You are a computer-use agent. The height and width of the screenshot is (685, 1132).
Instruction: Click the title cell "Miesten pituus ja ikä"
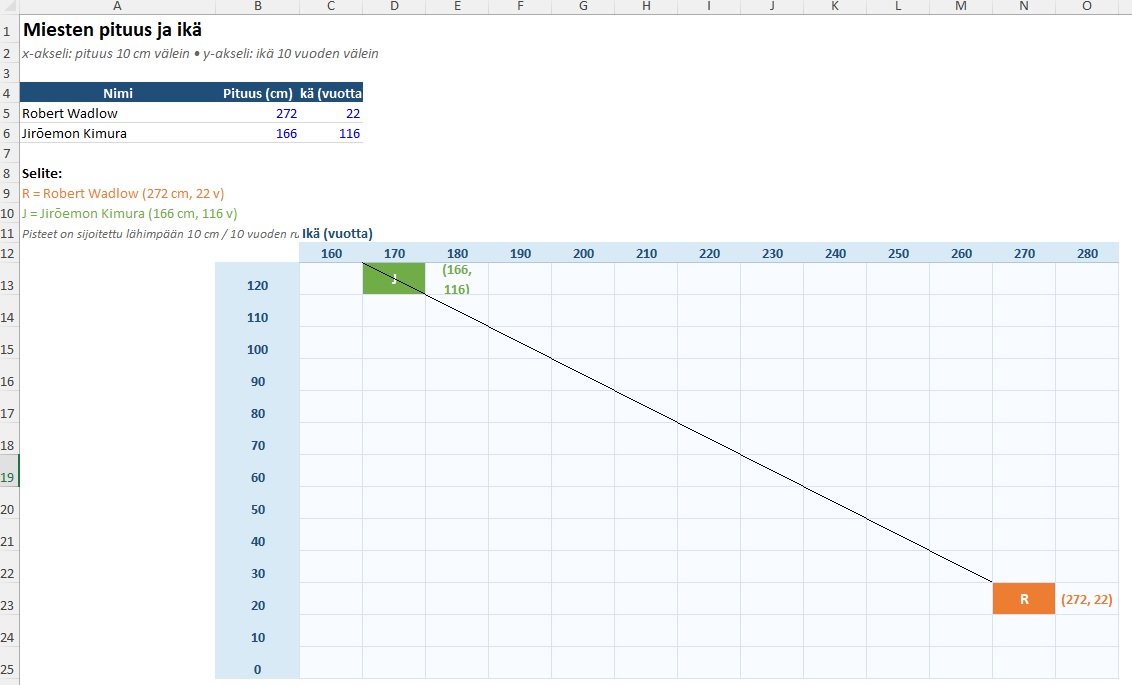point(104,30)
